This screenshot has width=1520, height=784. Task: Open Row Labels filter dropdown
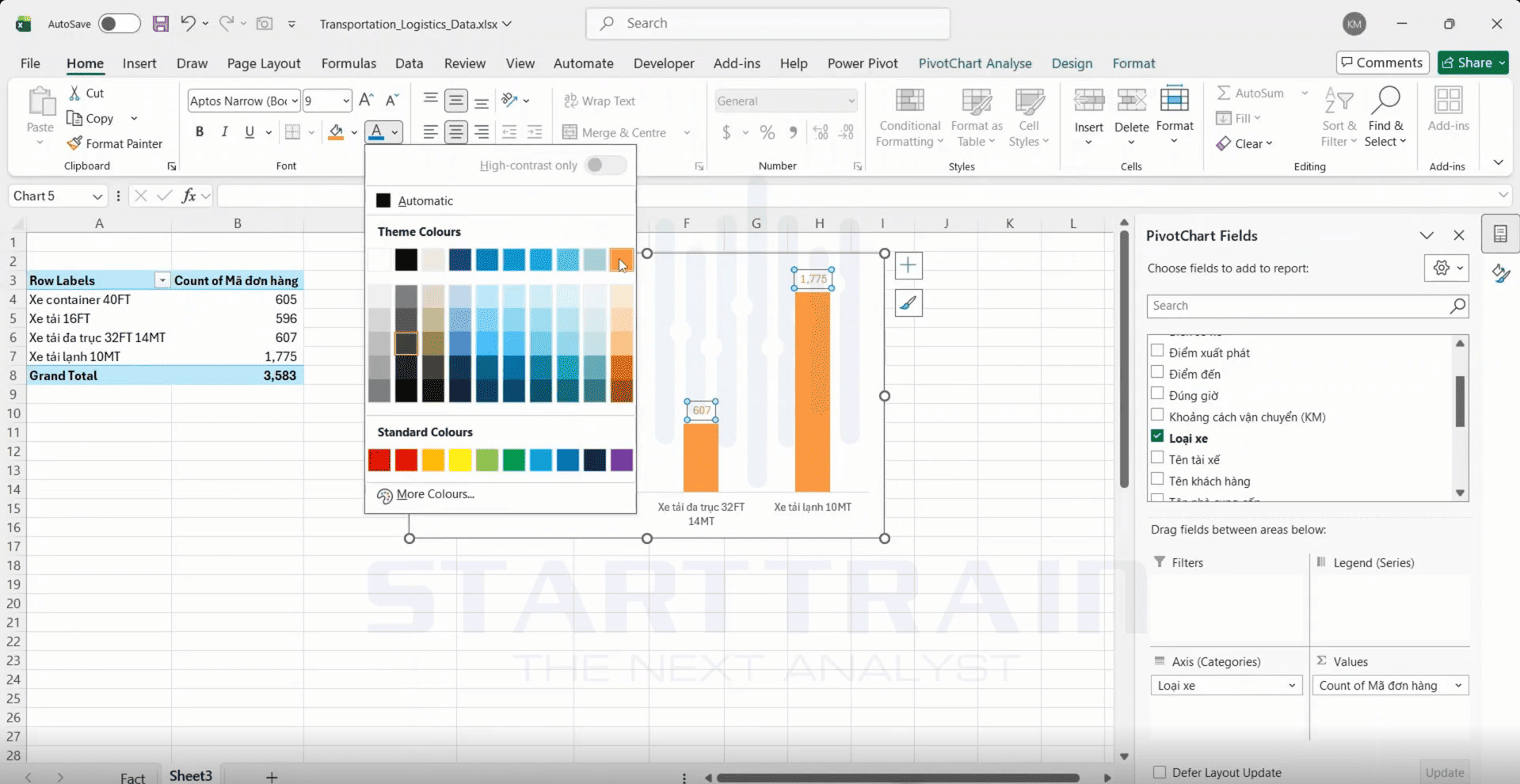tap(162, 280)
